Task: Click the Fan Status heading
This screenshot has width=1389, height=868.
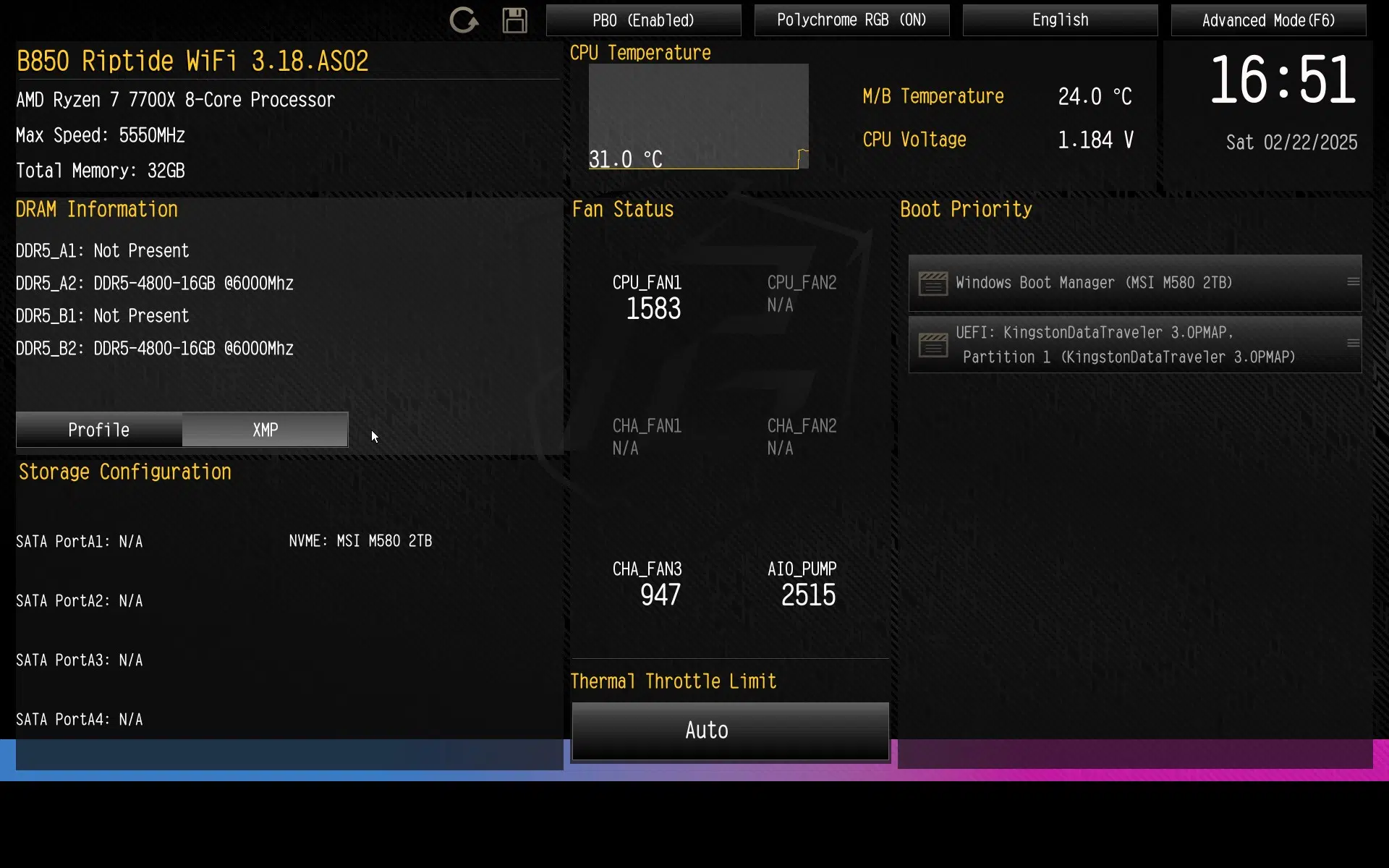Action: click(x=623, y=210)
